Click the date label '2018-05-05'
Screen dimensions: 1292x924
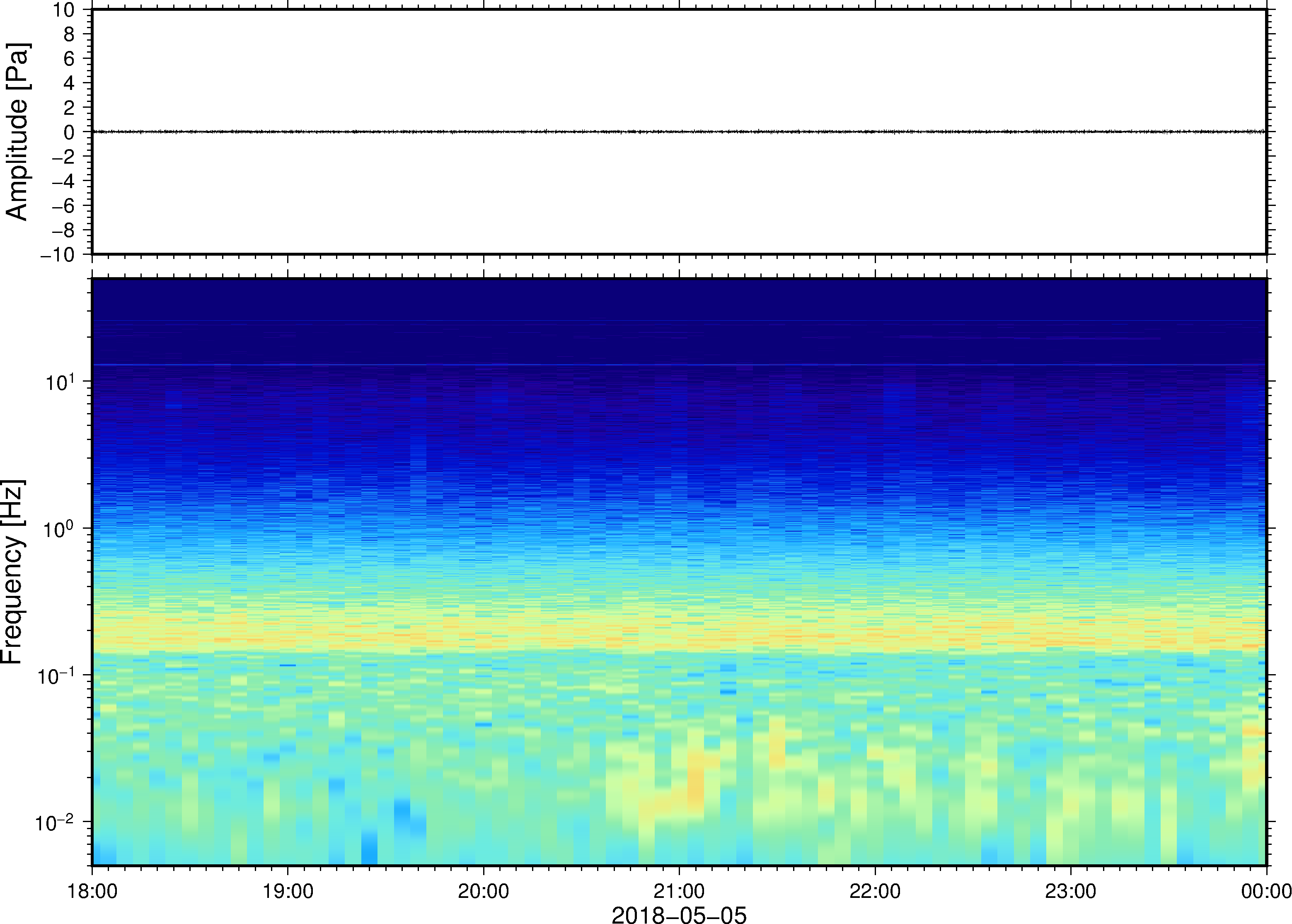[x=679, y=915]
